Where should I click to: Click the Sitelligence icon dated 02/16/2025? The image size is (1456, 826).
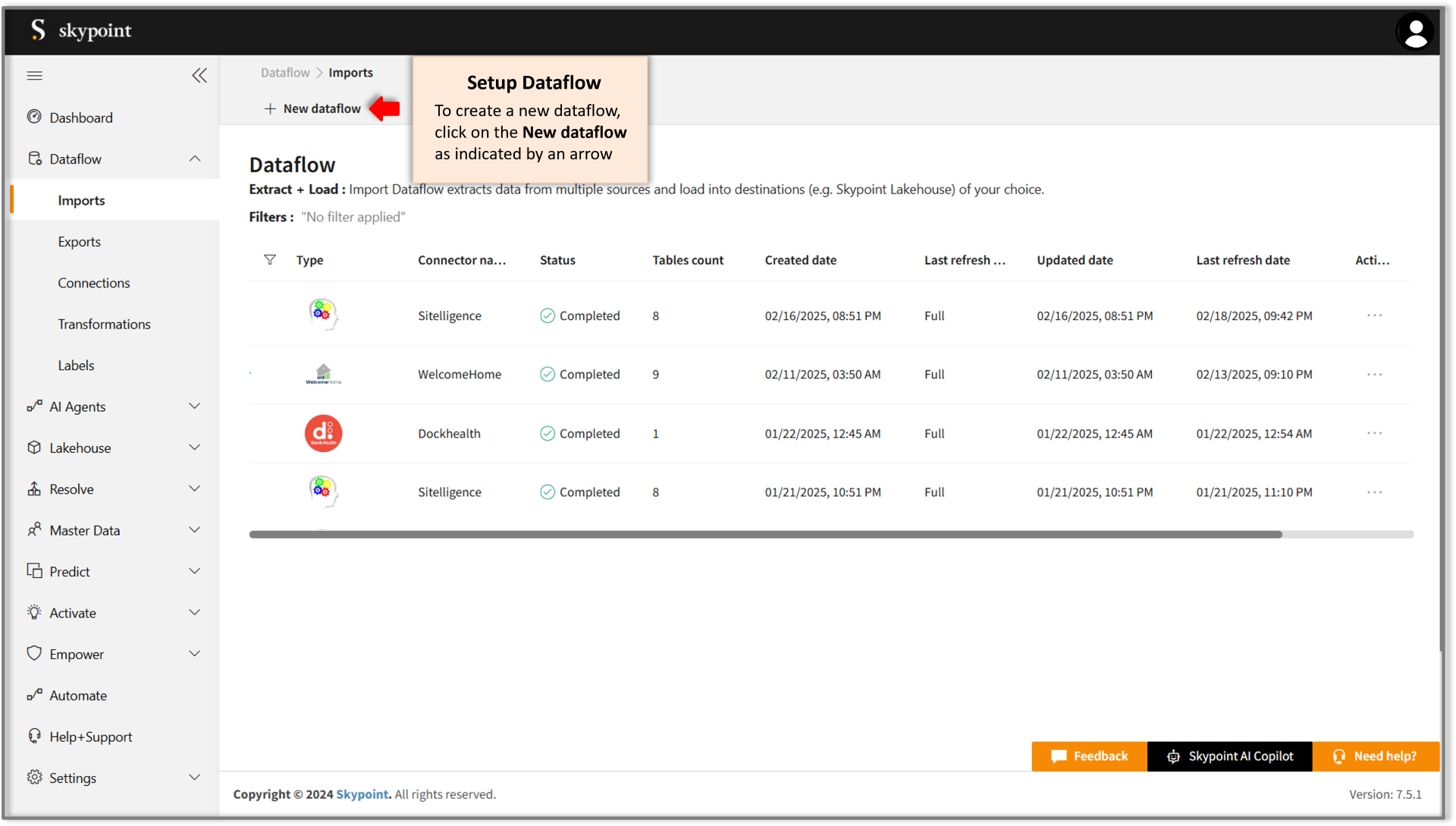pyautogui.click(x=323, y=314)
